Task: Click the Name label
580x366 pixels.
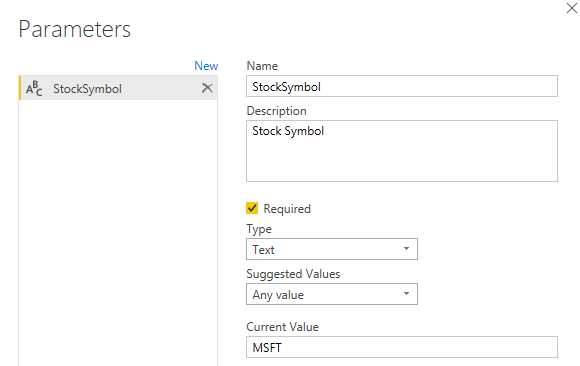Action: tap(262, 66)
